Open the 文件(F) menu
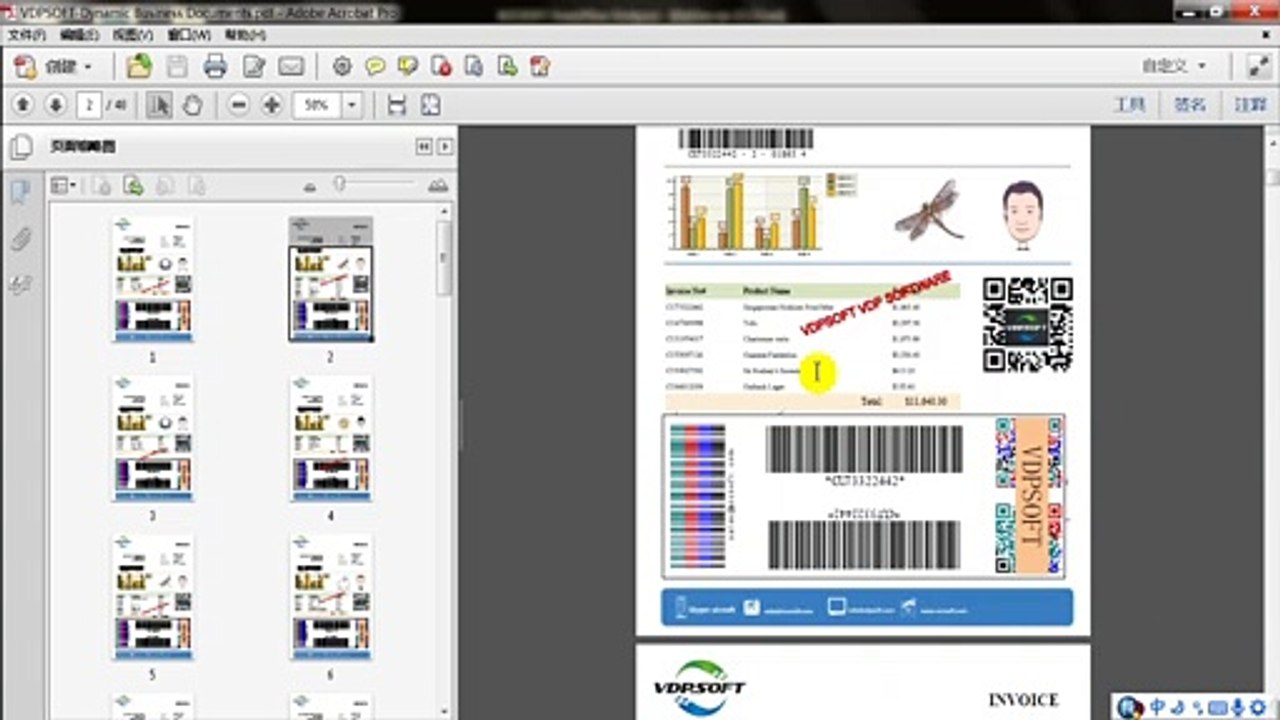 (26, 34)
